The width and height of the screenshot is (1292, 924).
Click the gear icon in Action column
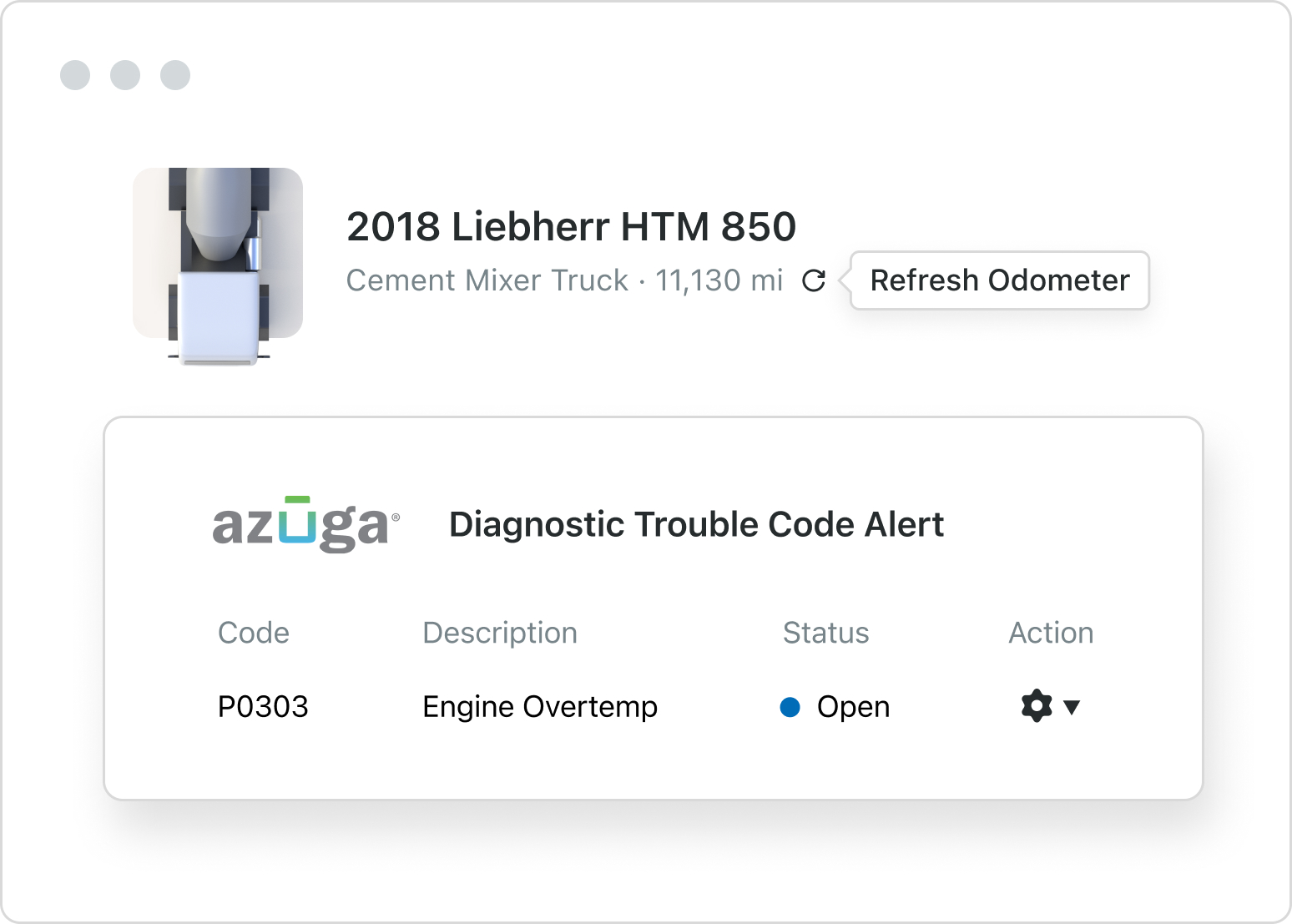1036,706
